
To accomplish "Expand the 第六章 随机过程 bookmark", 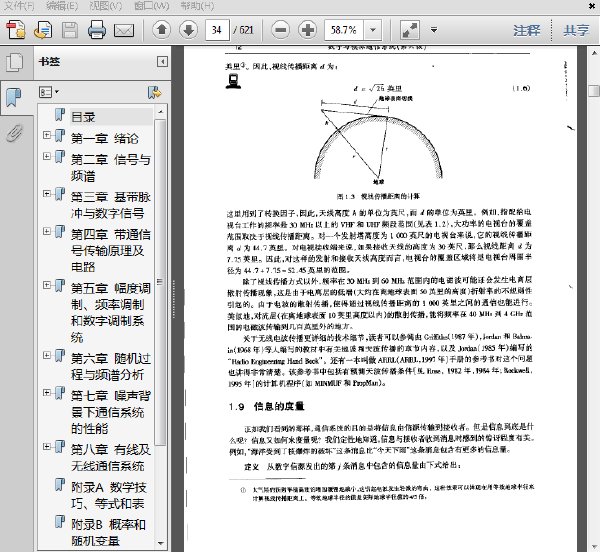I will click(47, 355).
